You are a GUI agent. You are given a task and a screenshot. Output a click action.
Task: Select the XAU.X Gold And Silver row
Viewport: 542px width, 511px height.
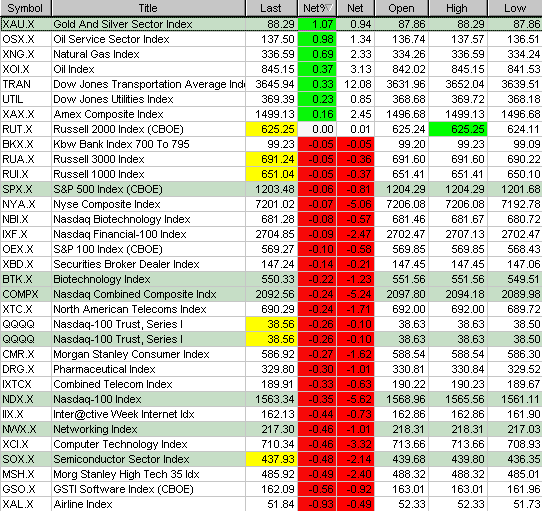pos(271,24)
